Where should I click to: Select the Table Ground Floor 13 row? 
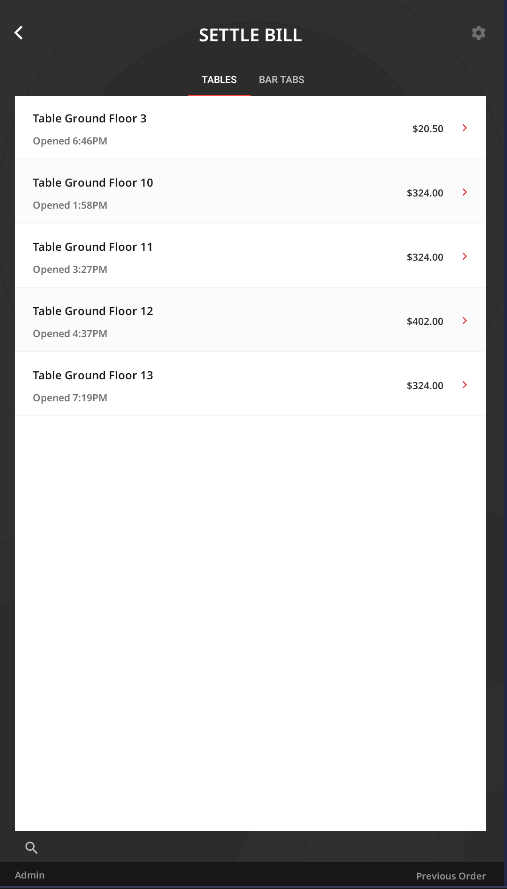250,384
